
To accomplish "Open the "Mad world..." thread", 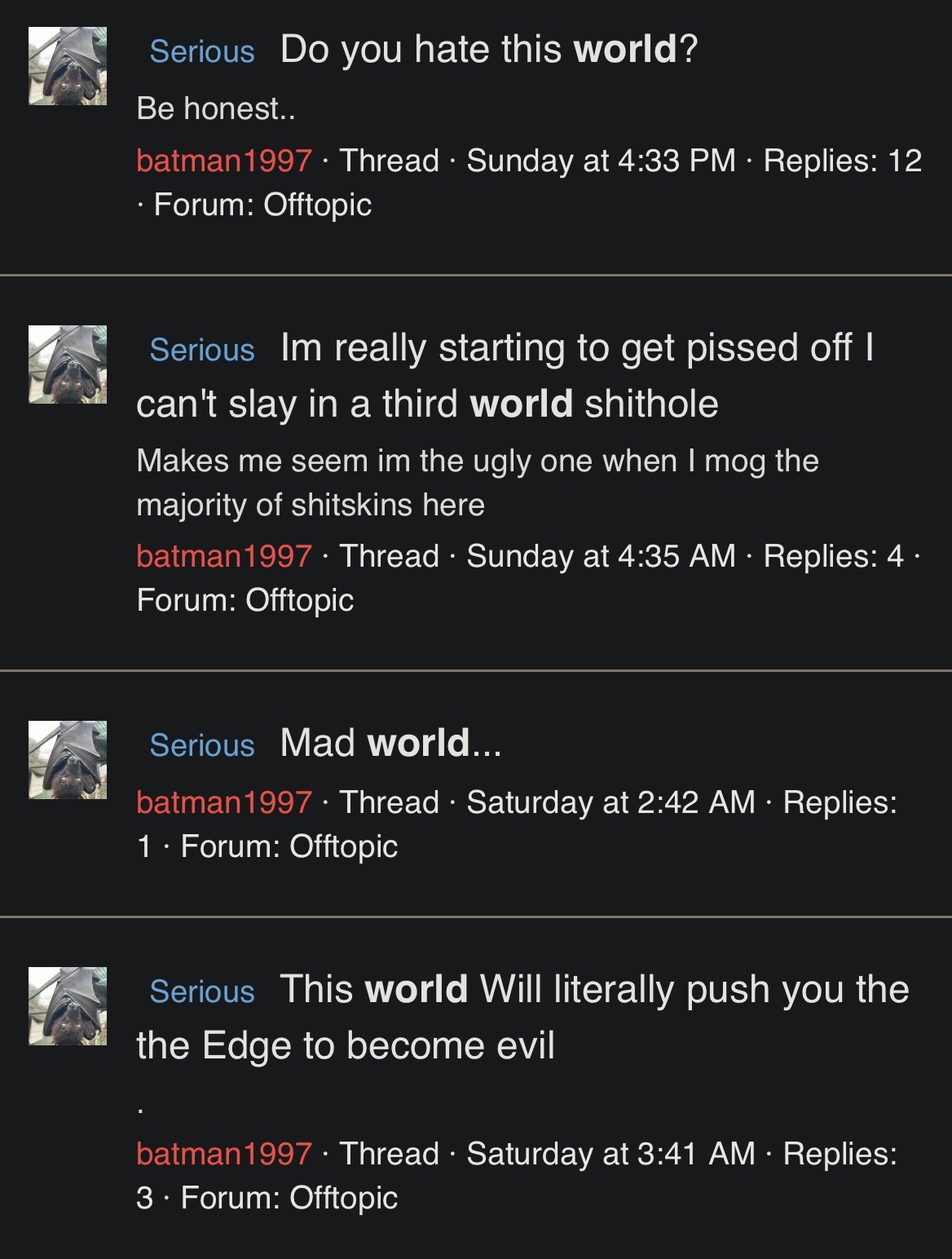I will coord(390,744).
